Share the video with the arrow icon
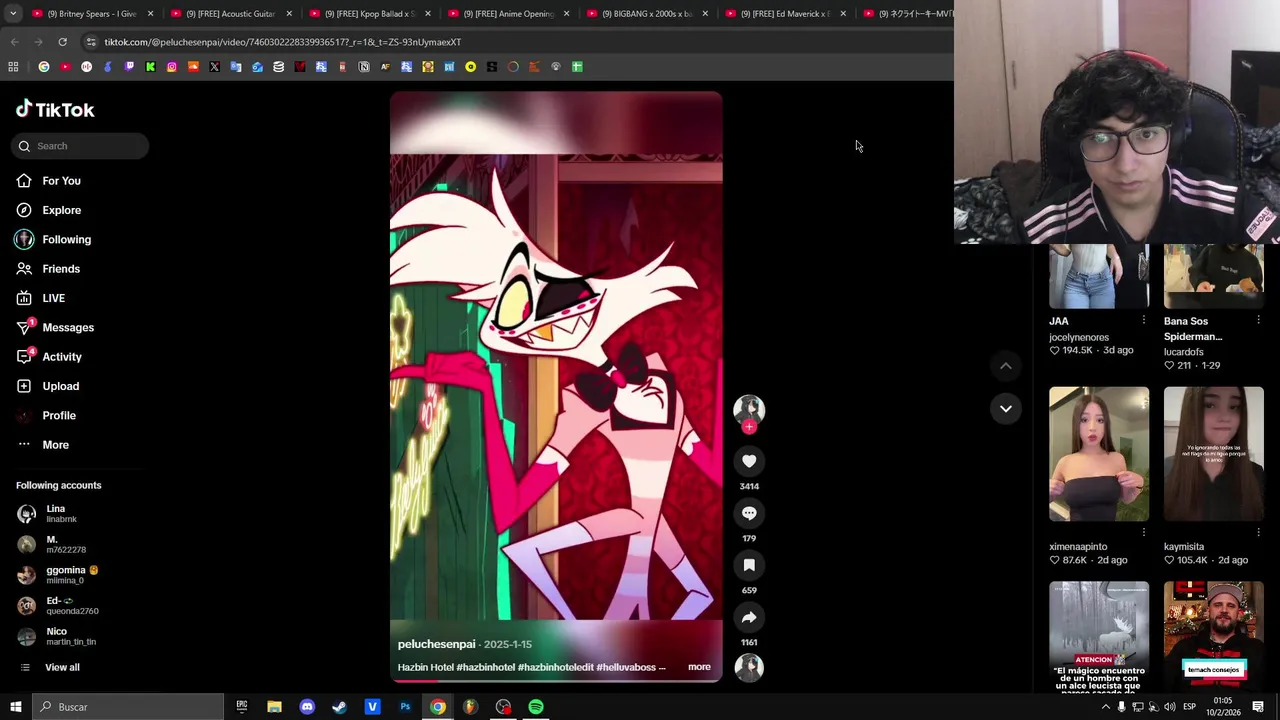This screenshot has height=720, width=1280. click(749, 617)
